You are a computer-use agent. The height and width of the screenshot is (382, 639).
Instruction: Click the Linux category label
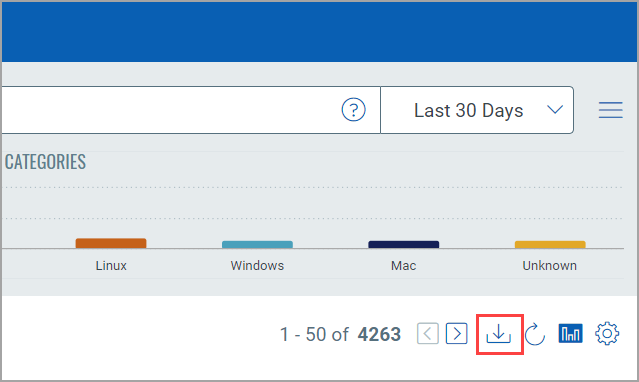[x=111, y=266]
